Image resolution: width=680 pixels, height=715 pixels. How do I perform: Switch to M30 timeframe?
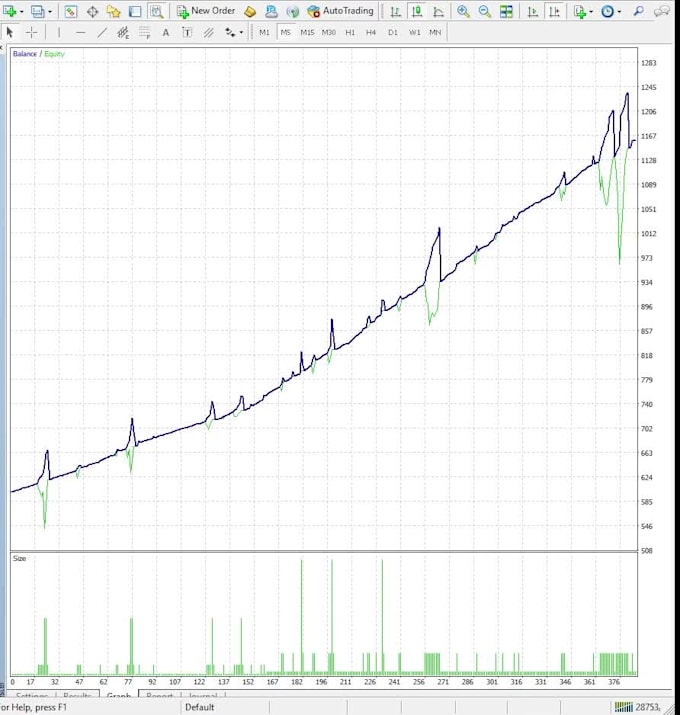click(x=328, y=32)
